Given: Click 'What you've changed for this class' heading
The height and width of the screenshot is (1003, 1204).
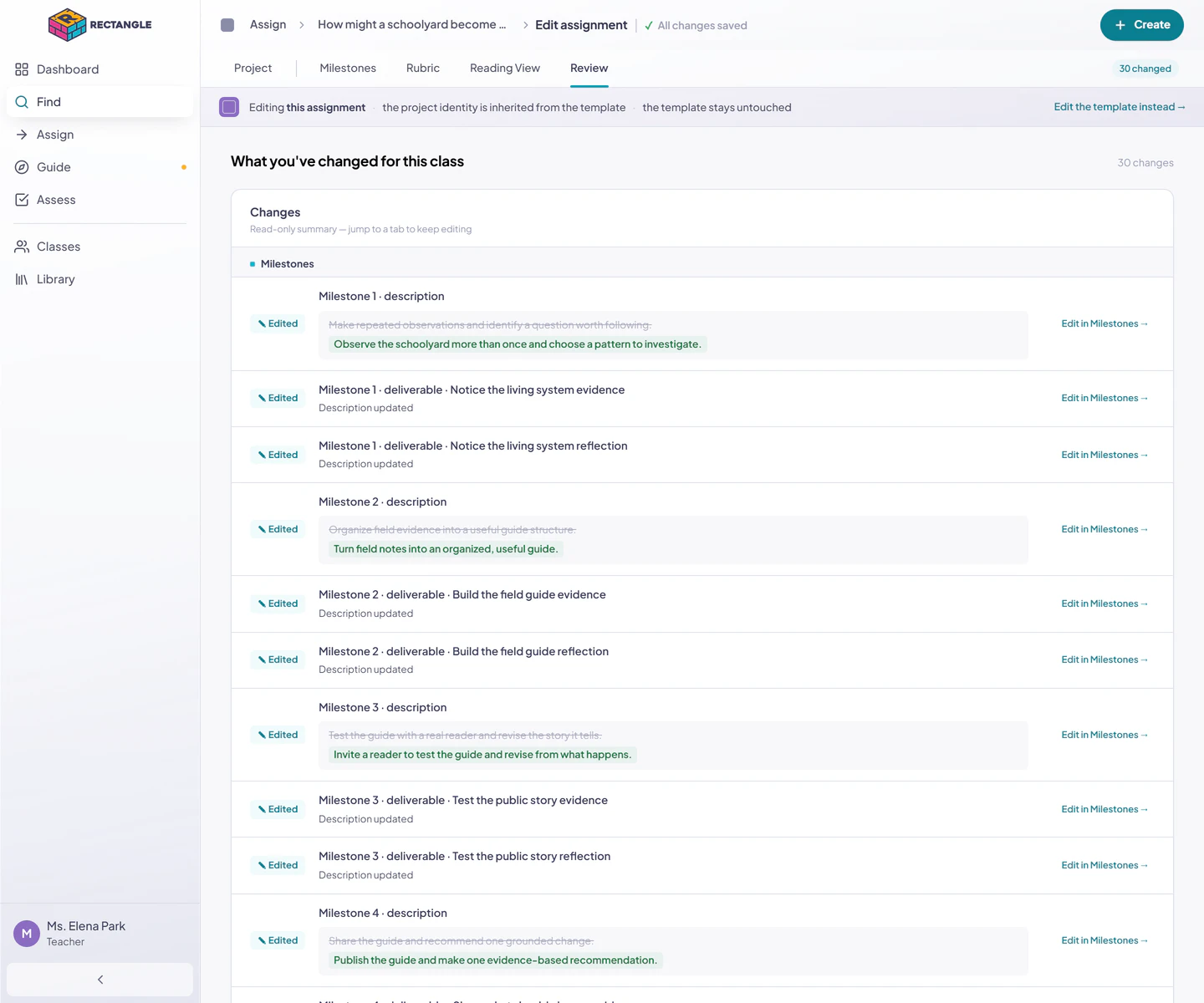Looking at the screenshot, I should tap(347, 161).
